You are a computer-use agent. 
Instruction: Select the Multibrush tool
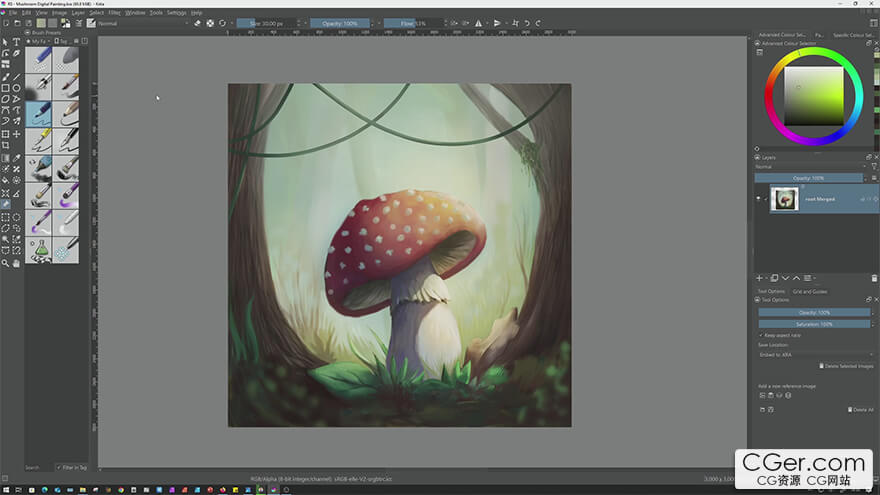16,121
